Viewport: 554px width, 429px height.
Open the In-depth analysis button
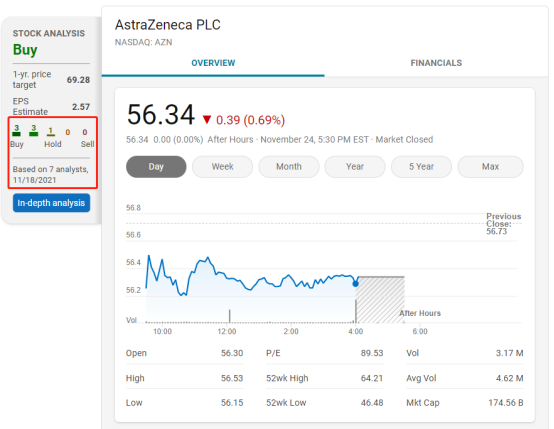[51, 203]
